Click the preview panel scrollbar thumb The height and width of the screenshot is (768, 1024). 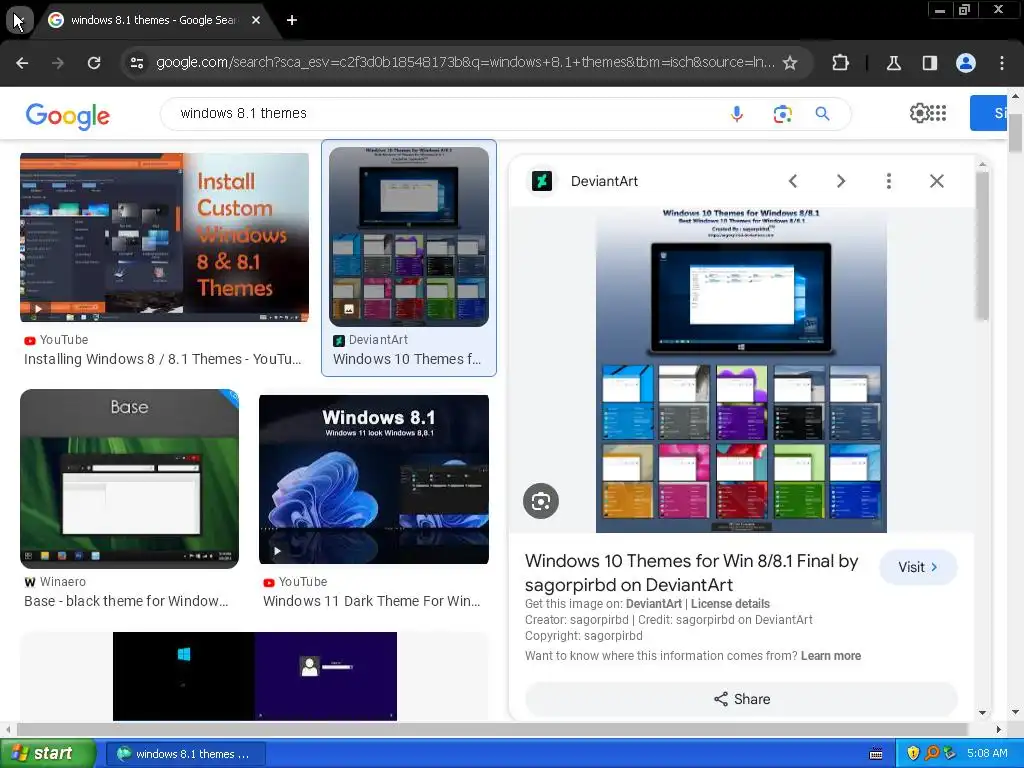pyautogui.click(x=982, y=245)
